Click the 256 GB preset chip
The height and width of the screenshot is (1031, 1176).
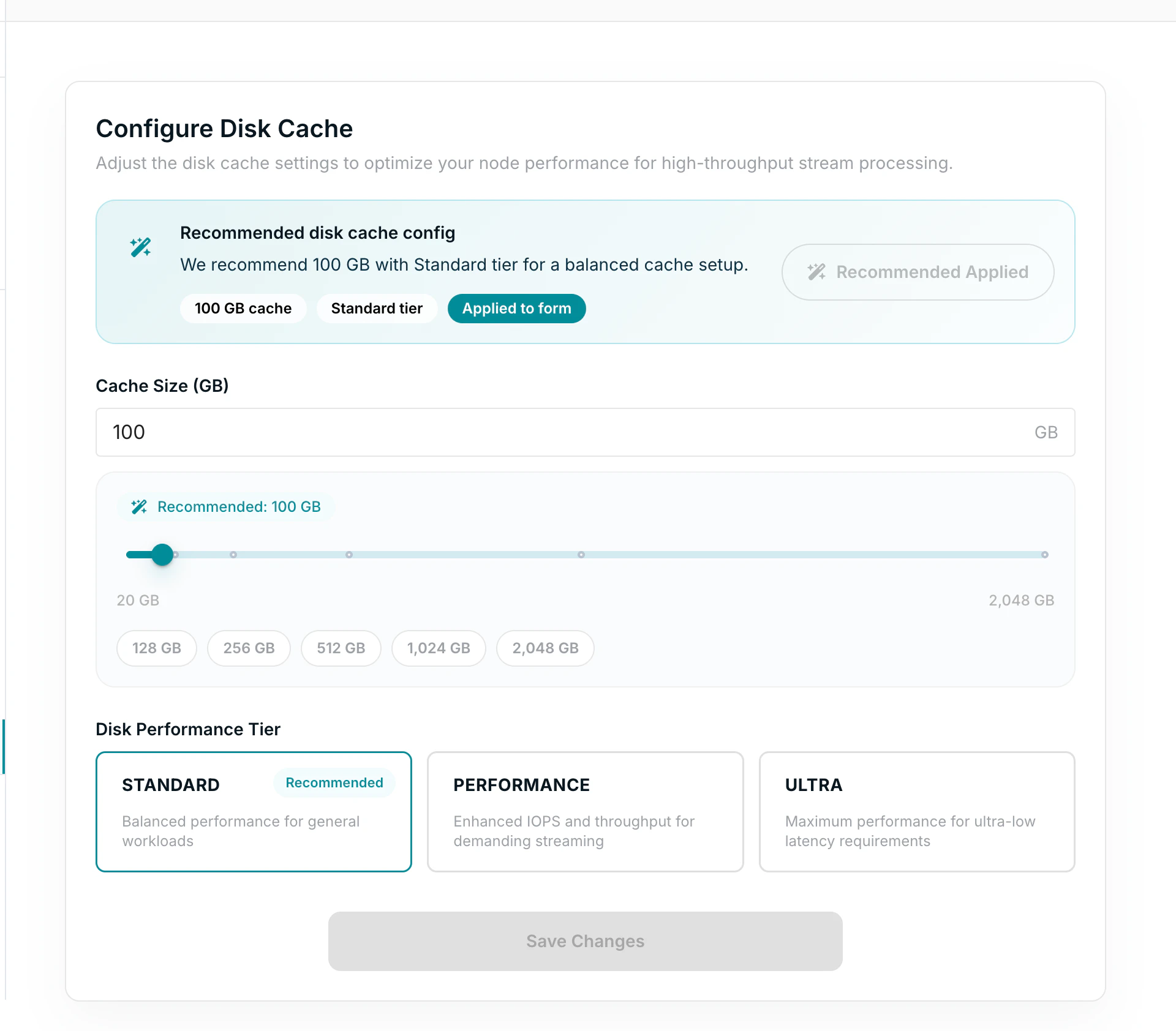249,648
